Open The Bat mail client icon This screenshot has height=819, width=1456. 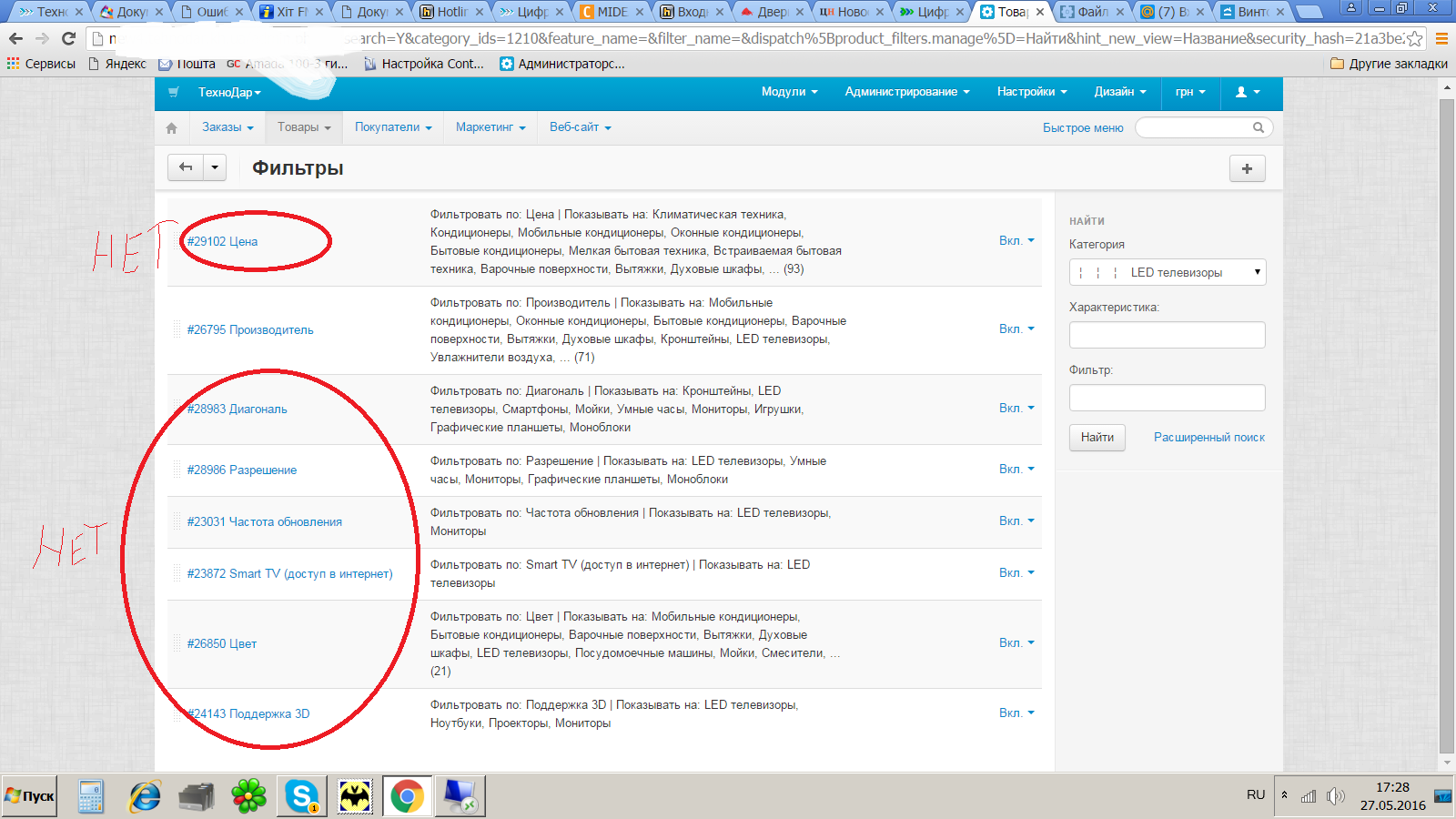tap(355, 796)
